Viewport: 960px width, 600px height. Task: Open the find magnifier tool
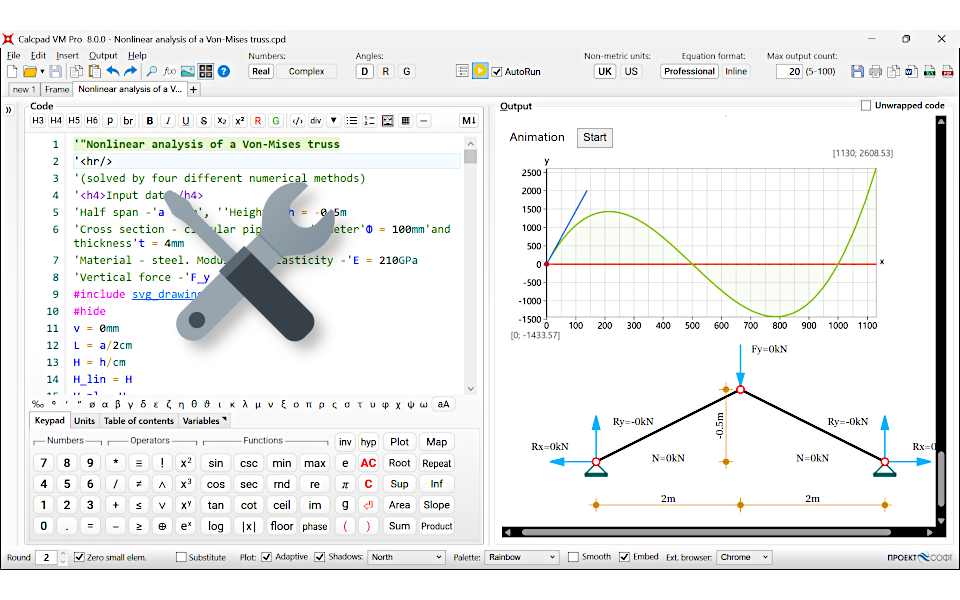(x=152, y=72)
